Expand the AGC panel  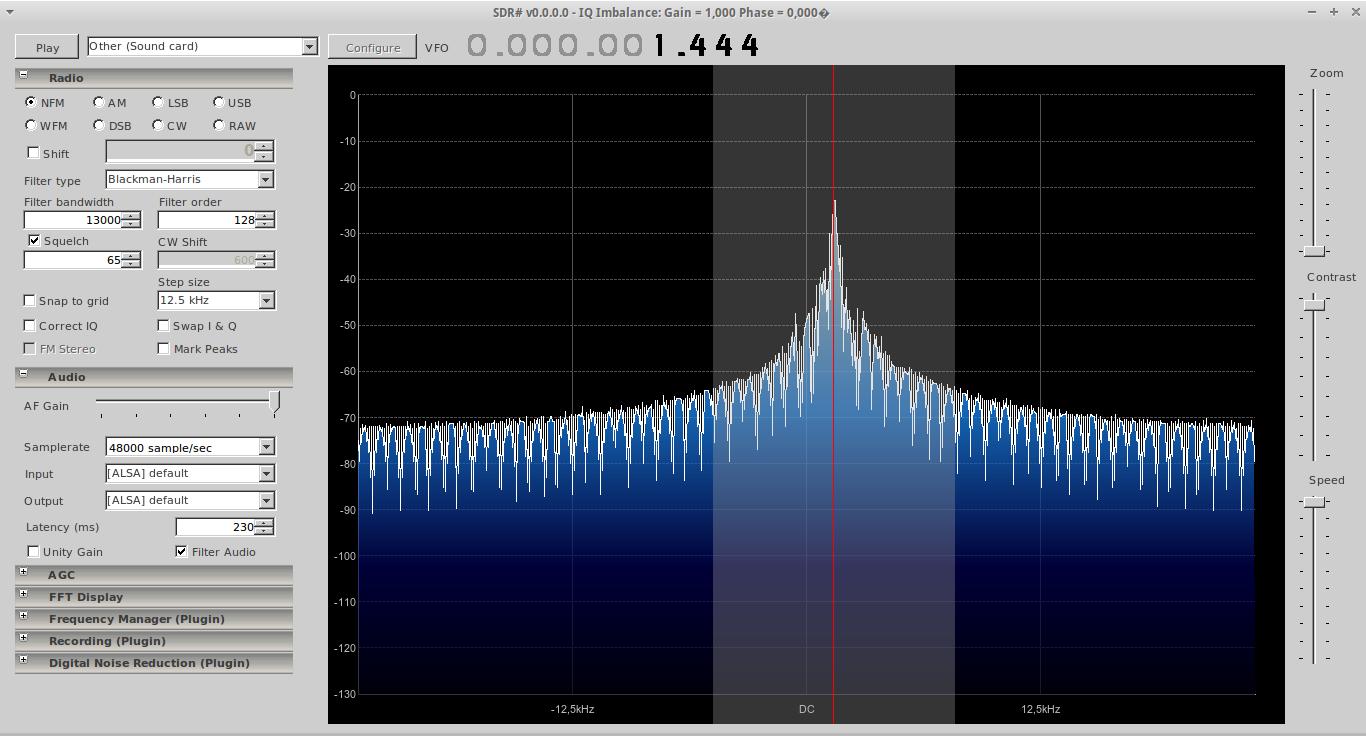tap(23, 572)
